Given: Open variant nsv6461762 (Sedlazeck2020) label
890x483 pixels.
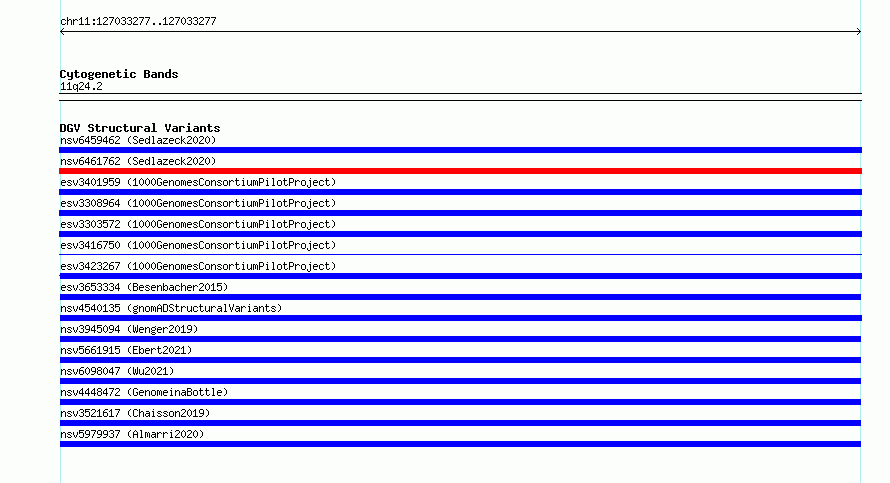Looking at the screenshot, I should [x=138, y=161].
